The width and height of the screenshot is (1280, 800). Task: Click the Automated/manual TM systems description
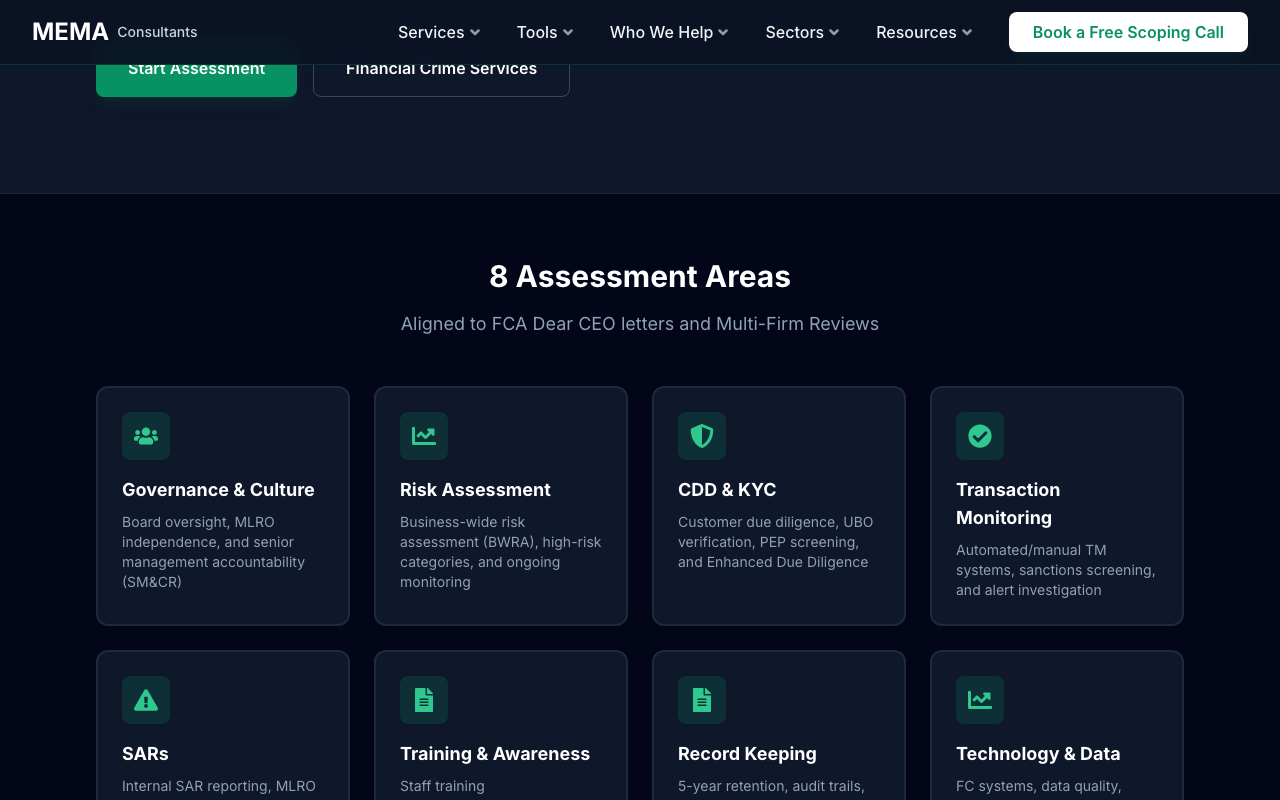click(1056, 570)
